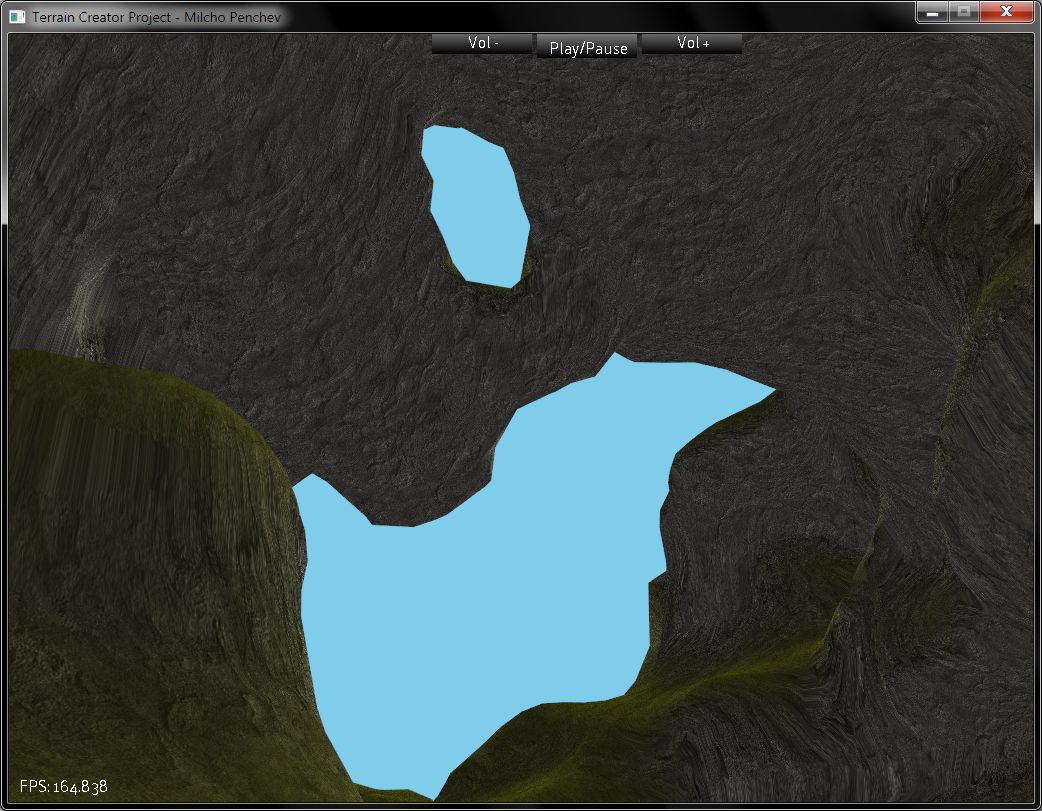Select the FPS: 164.838 counter text
Screen dimensions: 1042x811
click(64, 786)
